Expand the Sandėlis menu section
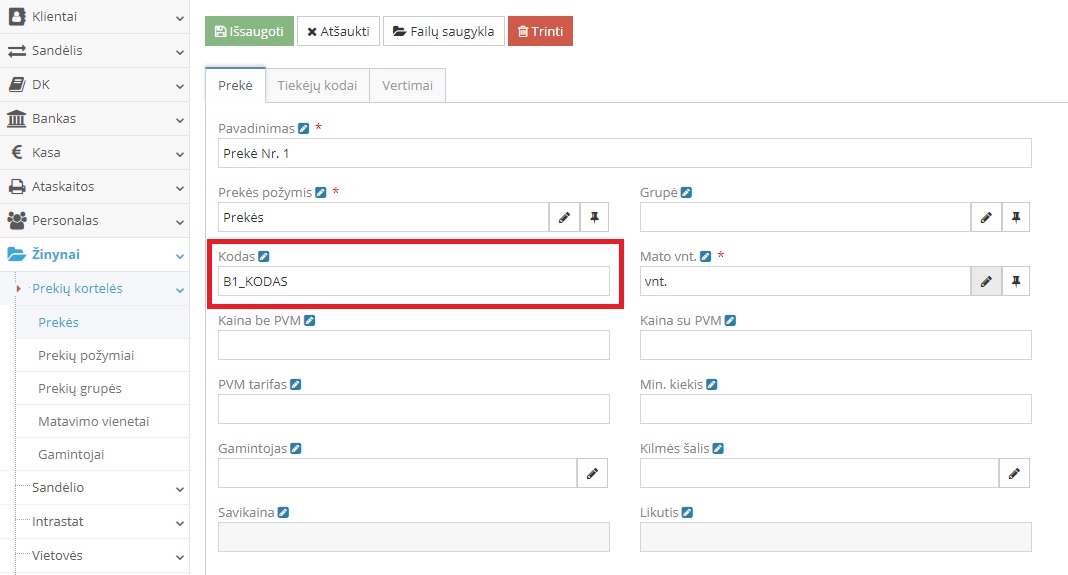1068x575 pixels. 94,51
